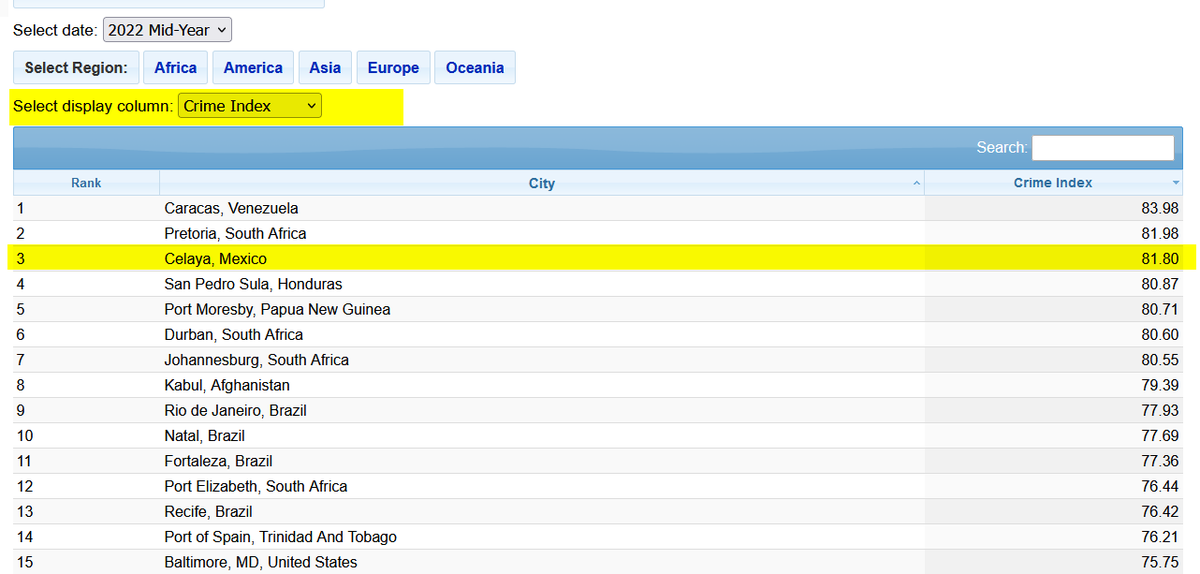Viewport: 1200px width, 574px height.
Task: Click the City column sort arrow icon
Action: click(917, 183)
